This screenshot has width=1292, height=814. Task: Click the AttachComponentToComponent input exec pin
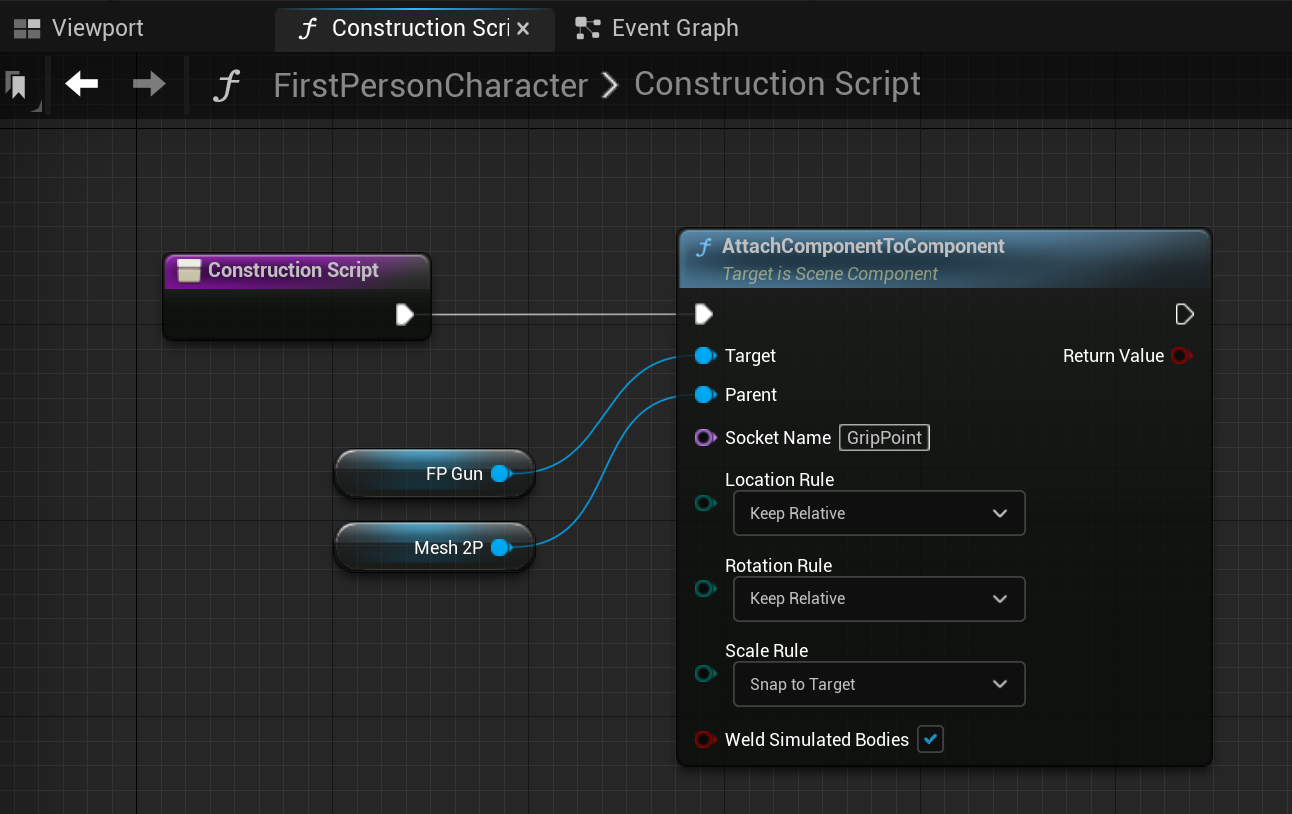click(704, 315)
